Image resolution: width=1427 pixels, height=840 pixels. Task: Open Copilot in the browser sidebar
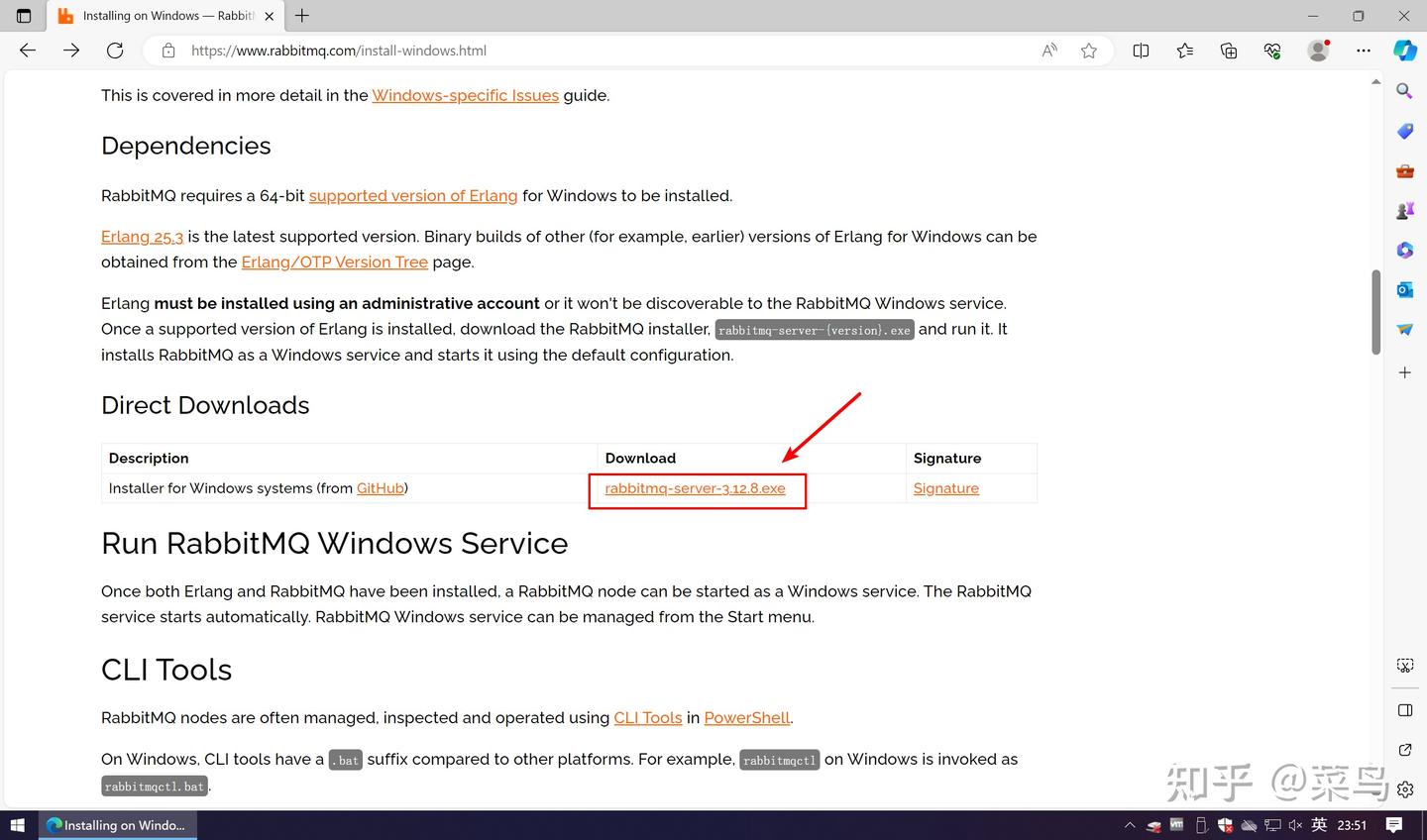pyautogui.click(x=1404, y=51)
